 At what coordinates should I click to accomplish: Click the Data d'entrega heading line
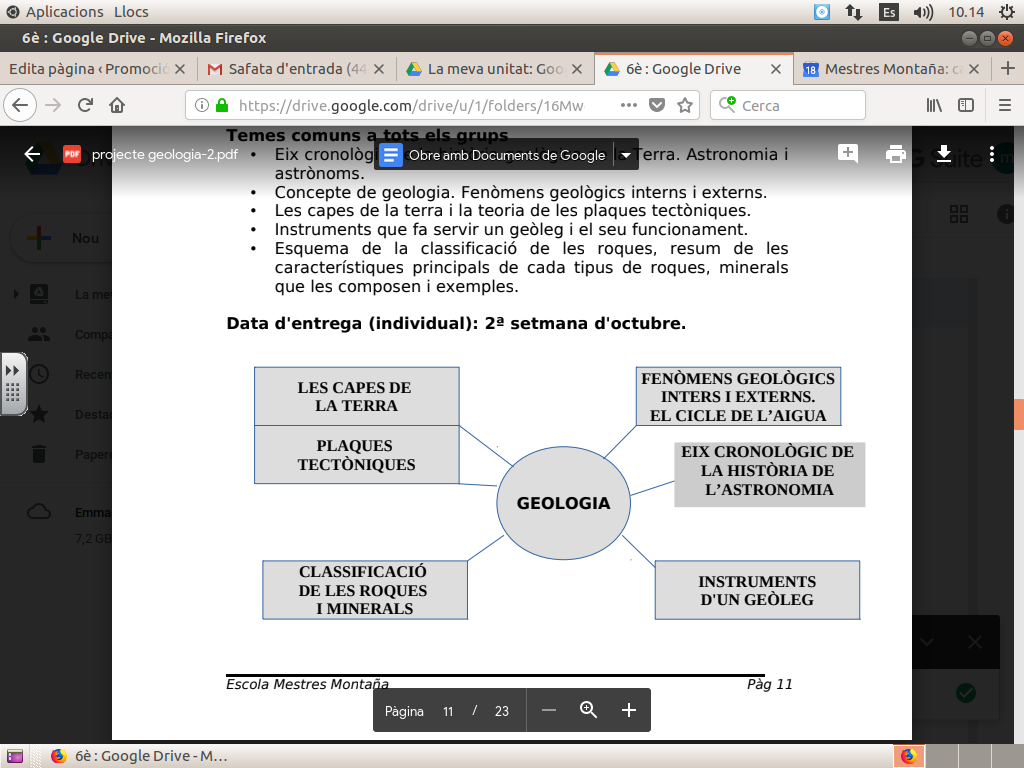pyautogui.click(x=456, y=323)
